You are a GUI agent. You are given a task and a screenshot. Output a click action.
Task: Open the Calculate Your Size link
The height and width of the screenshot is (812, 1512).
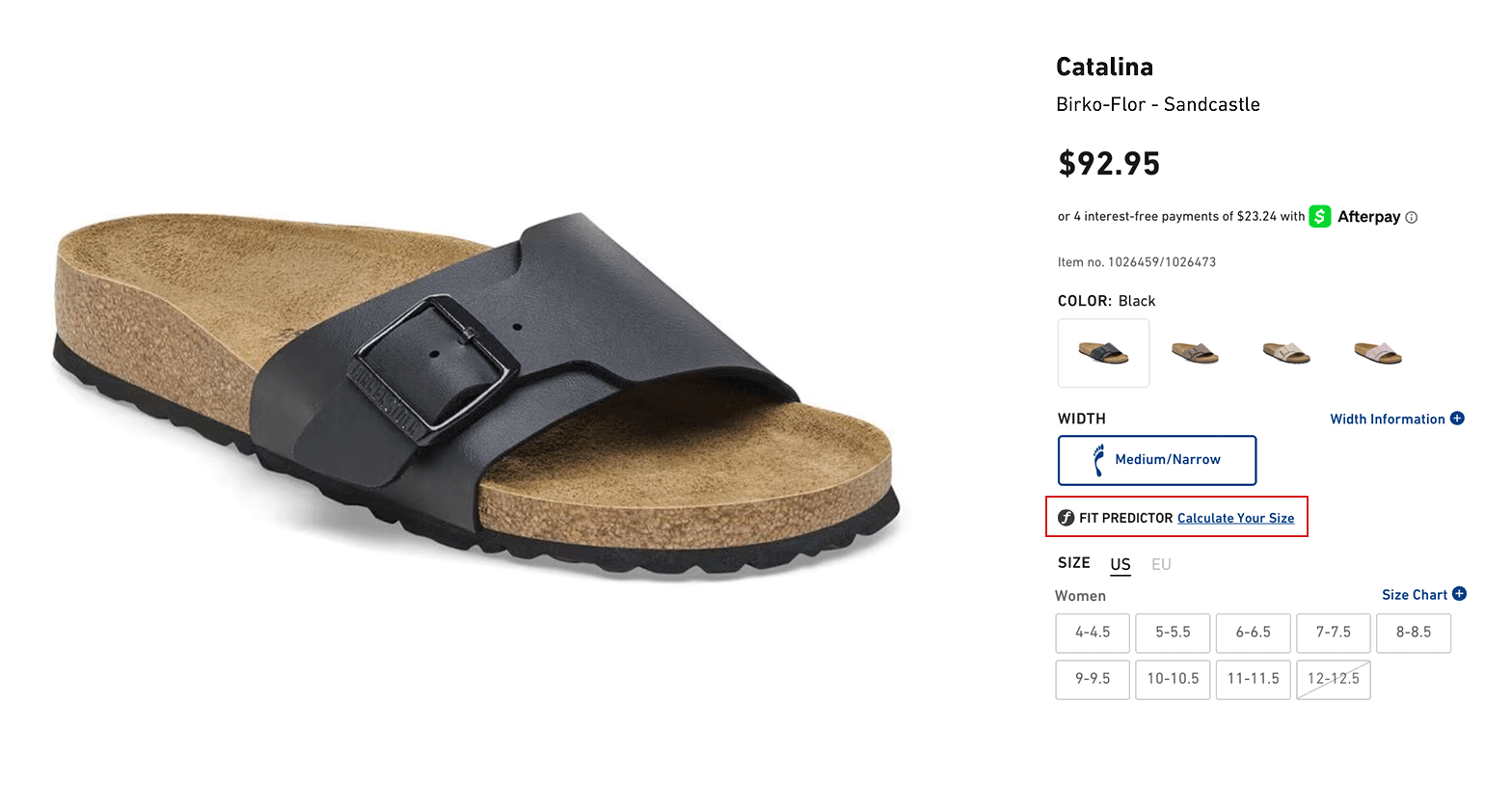[x=1235, y=519]
